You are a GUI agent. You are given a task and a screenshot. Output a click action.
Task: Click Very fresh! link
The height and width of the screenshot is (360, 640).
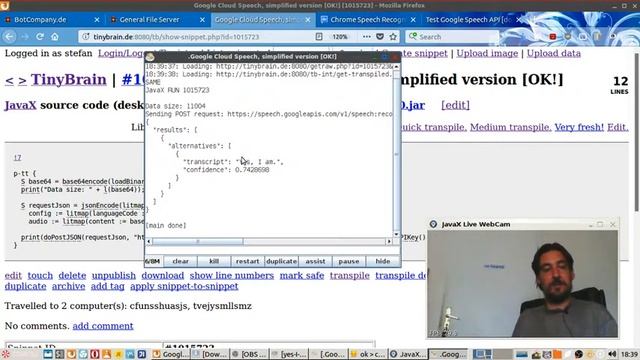[x=579, y=127]
